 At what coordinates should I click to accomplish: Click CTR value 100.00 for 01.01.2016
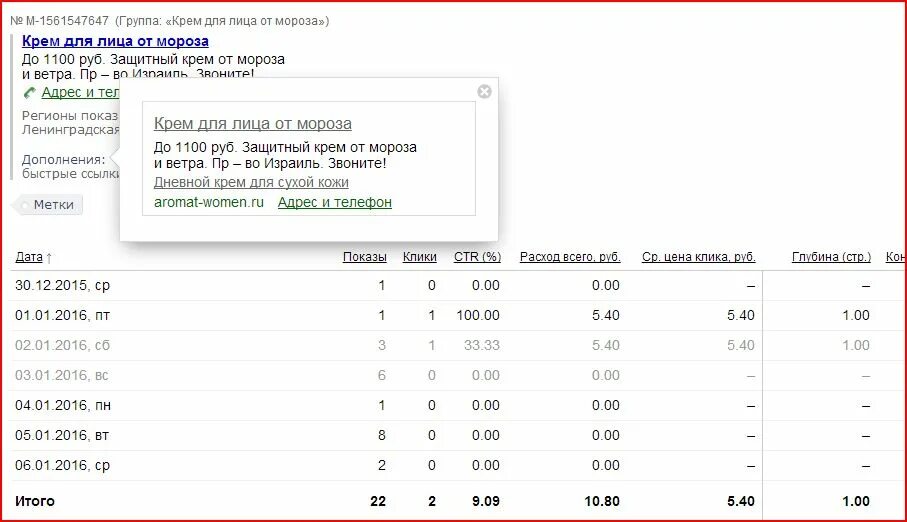pyautogui.click(x=478, y=315)
